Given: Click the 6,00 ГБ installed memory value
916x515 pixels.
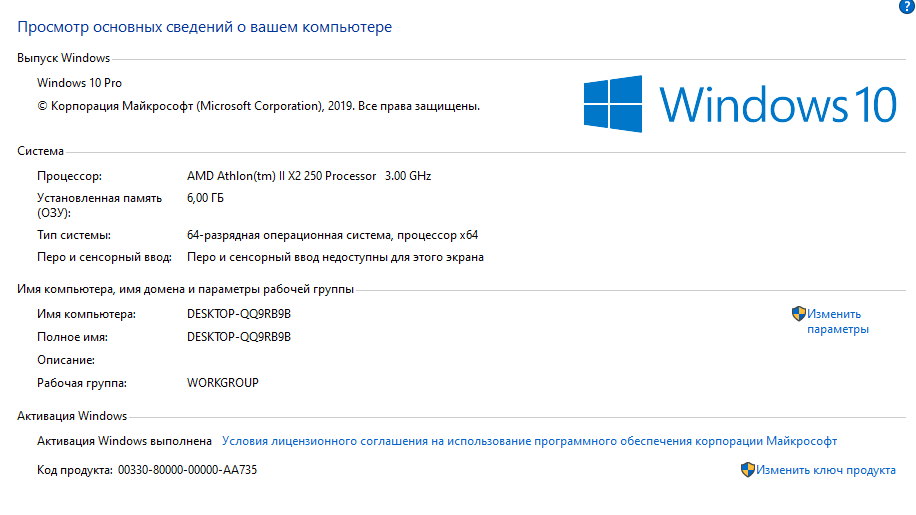Looking at the screenshot, I should tap(205, 198).
